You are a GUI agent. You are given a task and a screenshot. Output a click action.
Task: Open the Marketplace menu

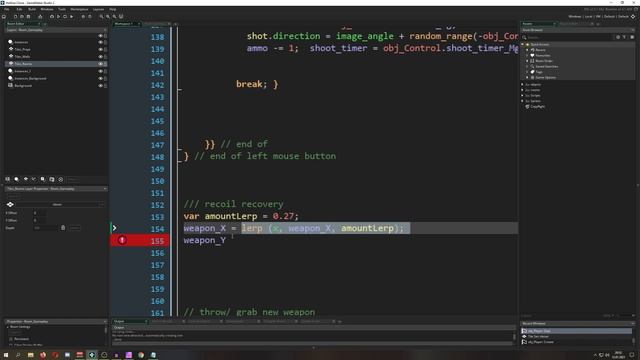point(79,9)
